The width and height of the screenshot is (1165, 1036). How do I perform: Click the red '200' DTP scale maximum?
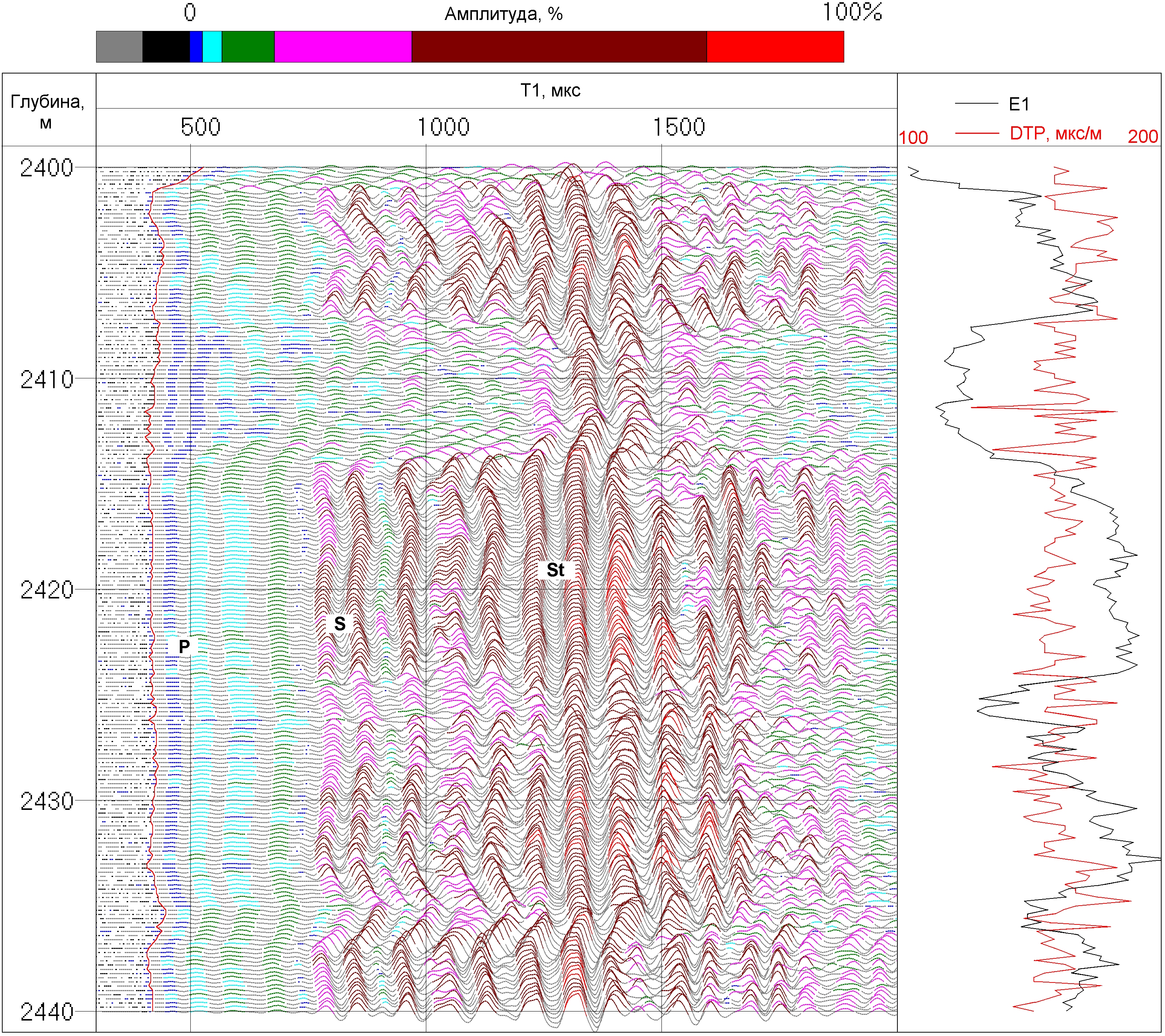pyautogui.click(x=1144, y=137)
